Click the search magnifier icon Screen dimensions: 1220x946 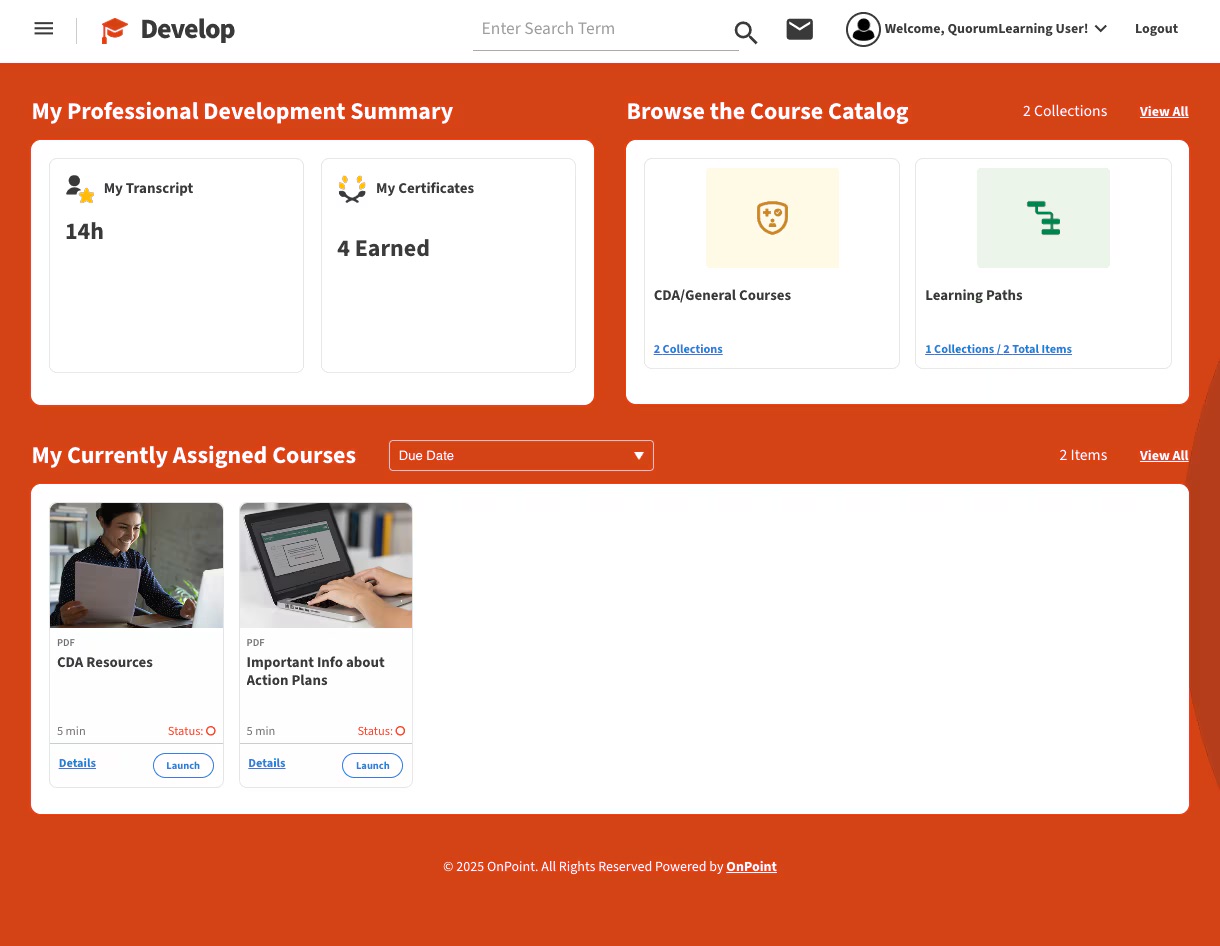click(x=745, y=32)
